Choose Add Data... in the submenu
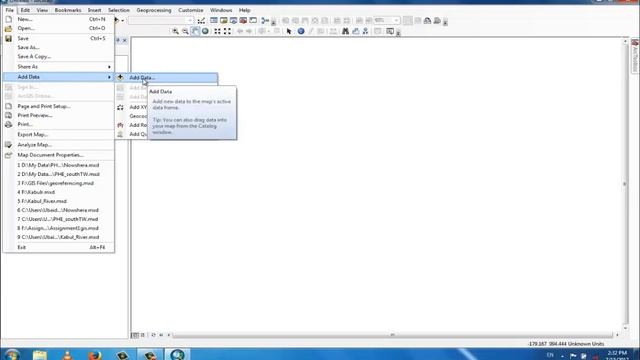 167,77
